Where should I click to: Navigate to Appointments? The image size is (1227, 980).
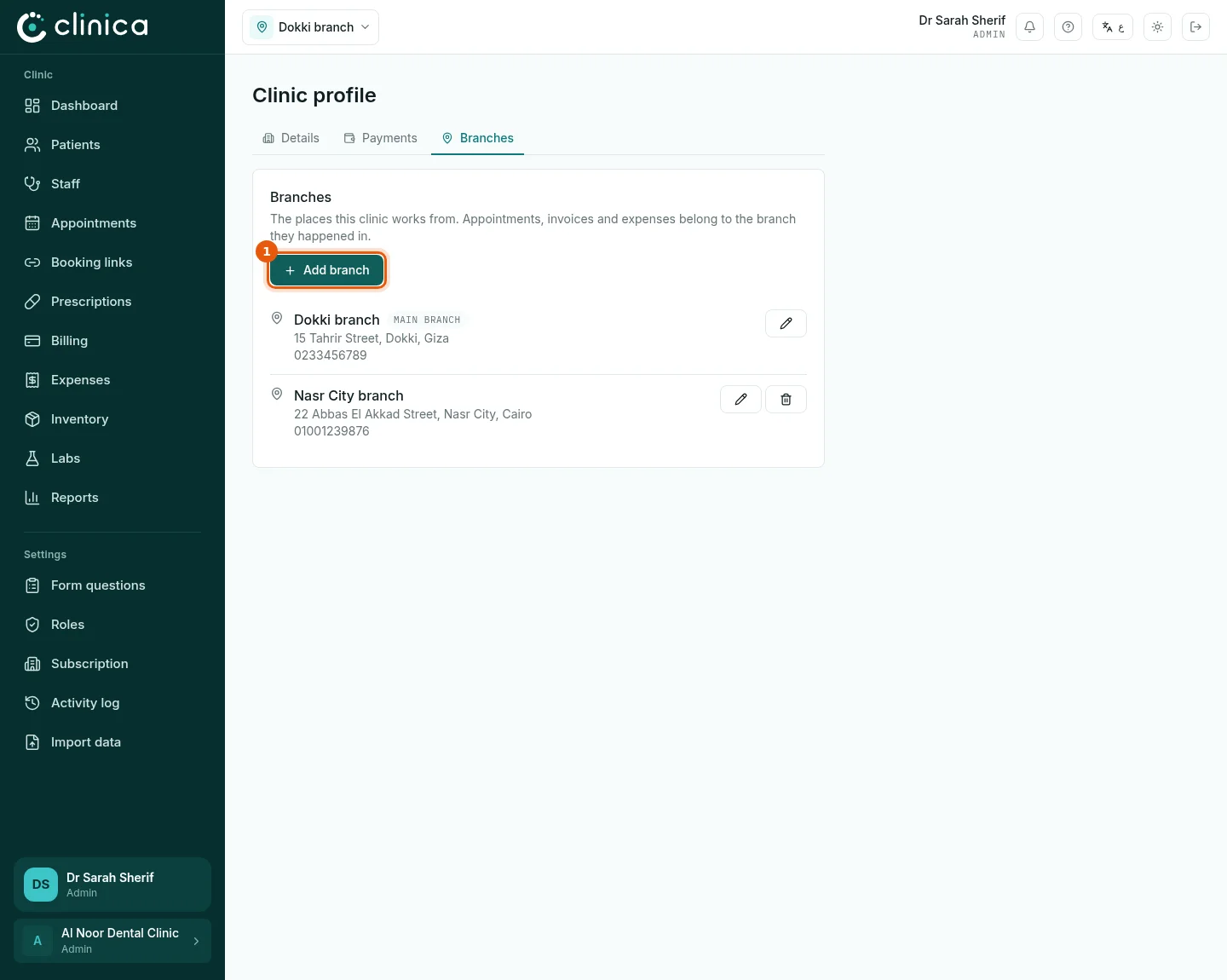(112, 223)
